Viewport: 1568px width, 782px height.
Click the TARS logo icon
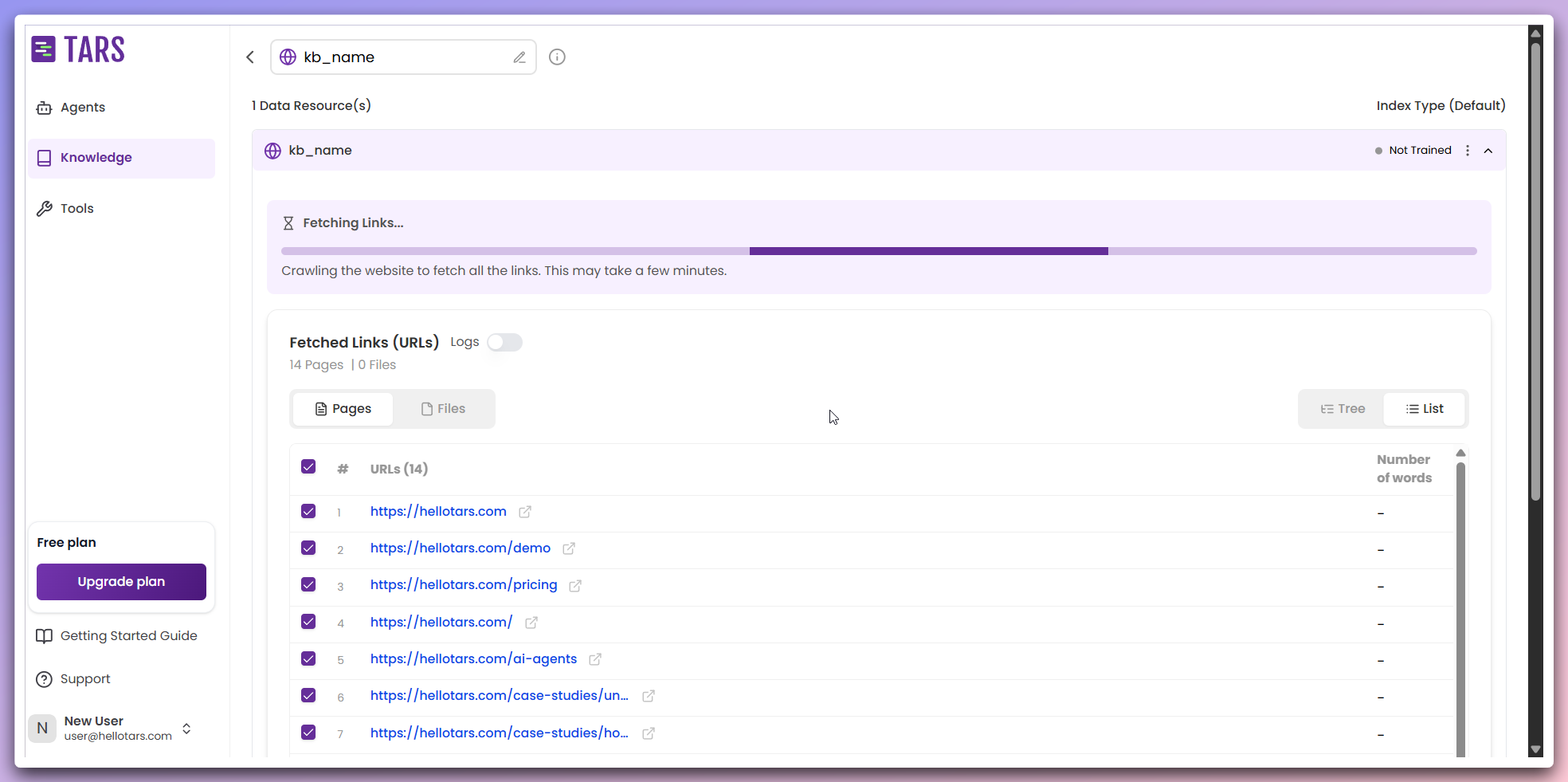tap(43, 49)
